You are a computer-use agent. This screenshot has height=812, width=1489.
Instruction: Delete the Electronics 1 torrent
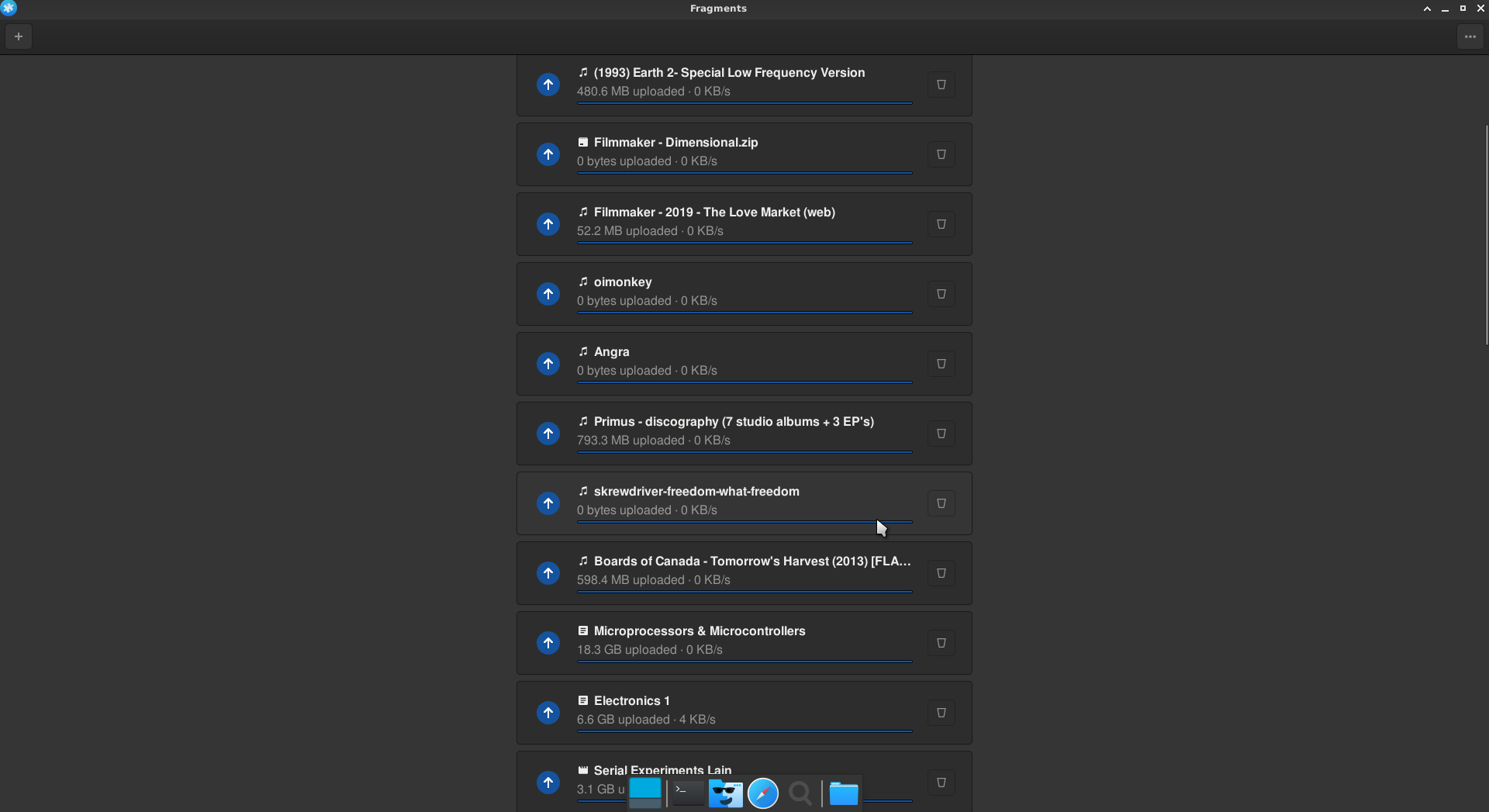941,713
